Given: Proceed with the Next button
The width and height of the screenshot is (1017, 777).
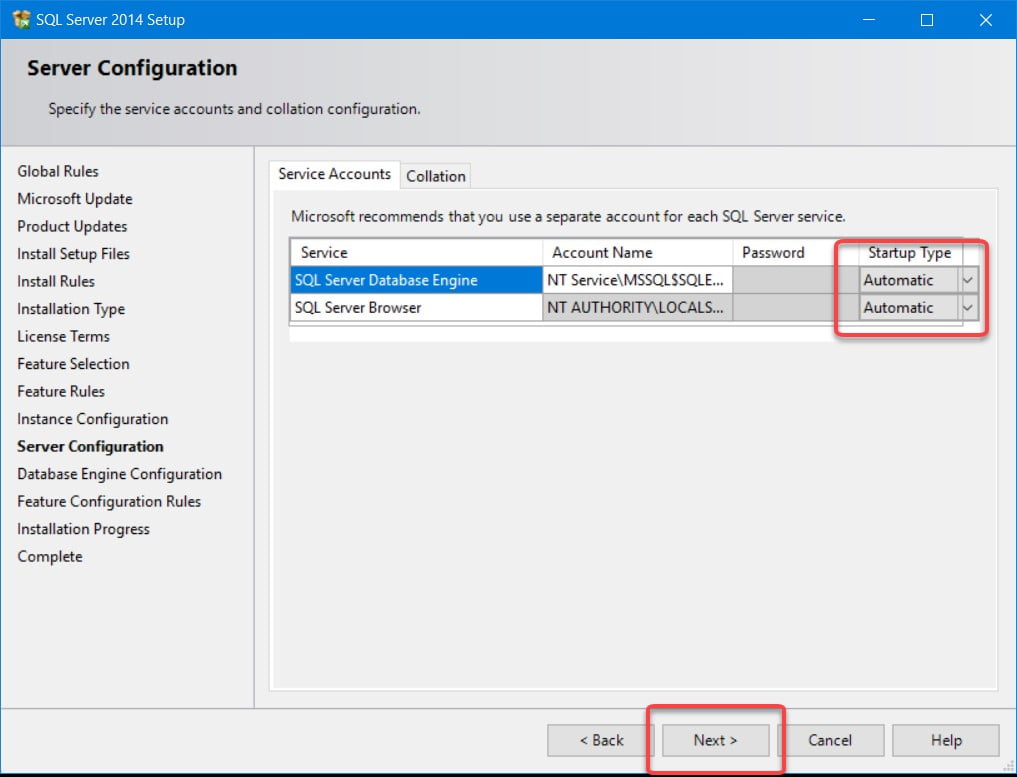Looking at the screenshot, I should coord(715,740).
